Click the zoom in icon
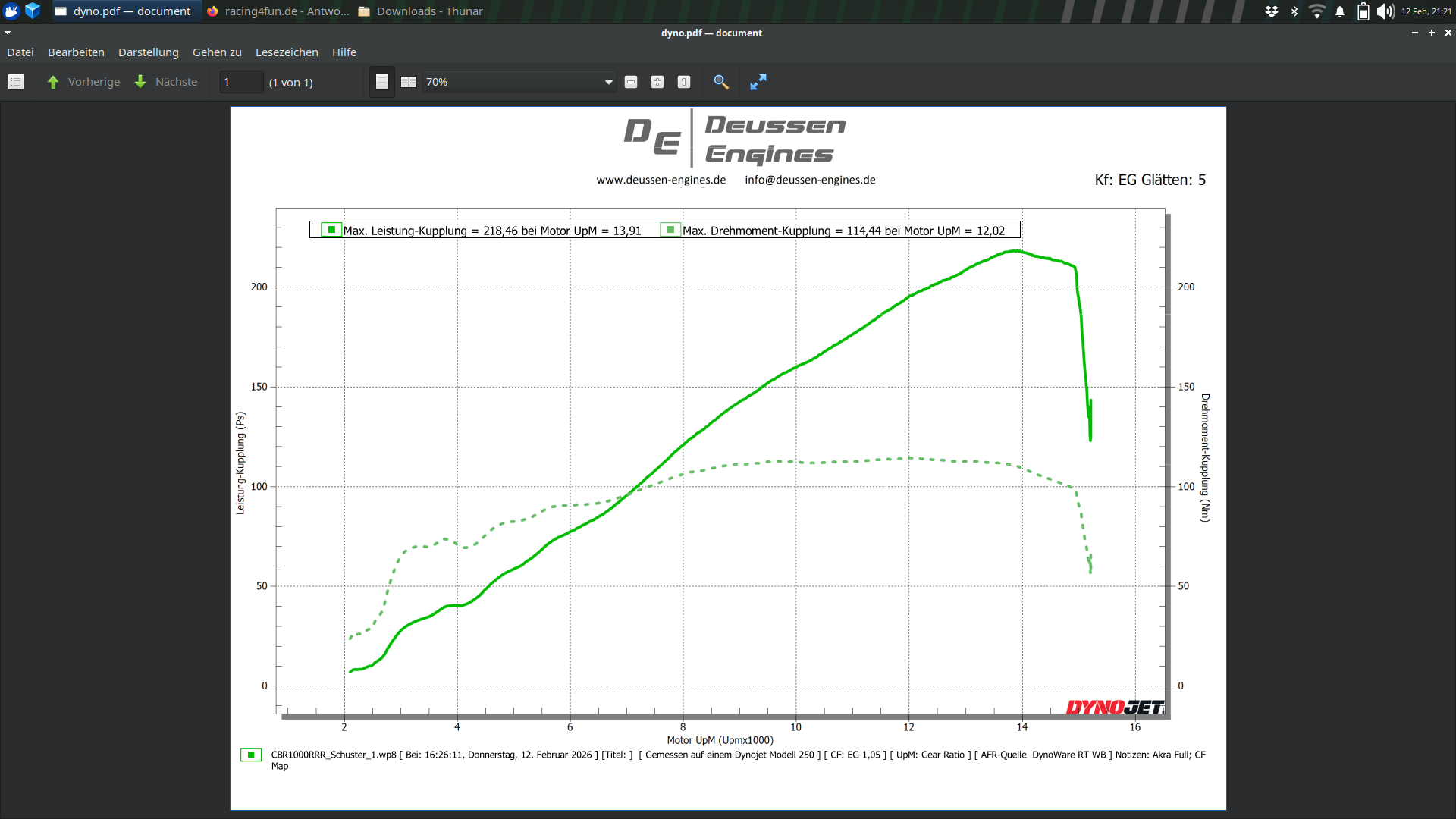Screen dimensions: 1456x819 pyautogui.click(x=657, y=82)
